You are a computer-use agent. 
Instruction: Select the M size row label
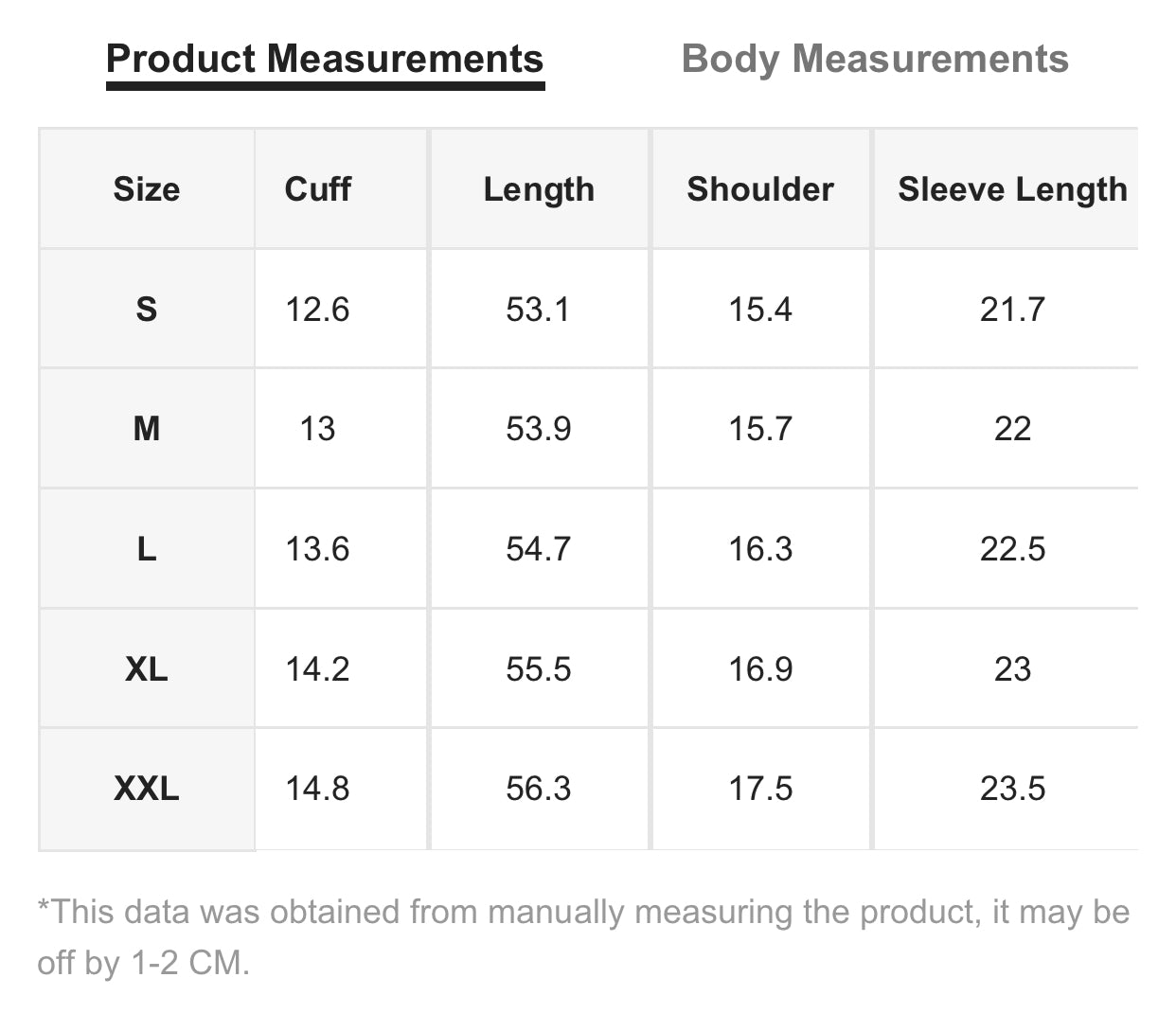click(x=147, y=429)
